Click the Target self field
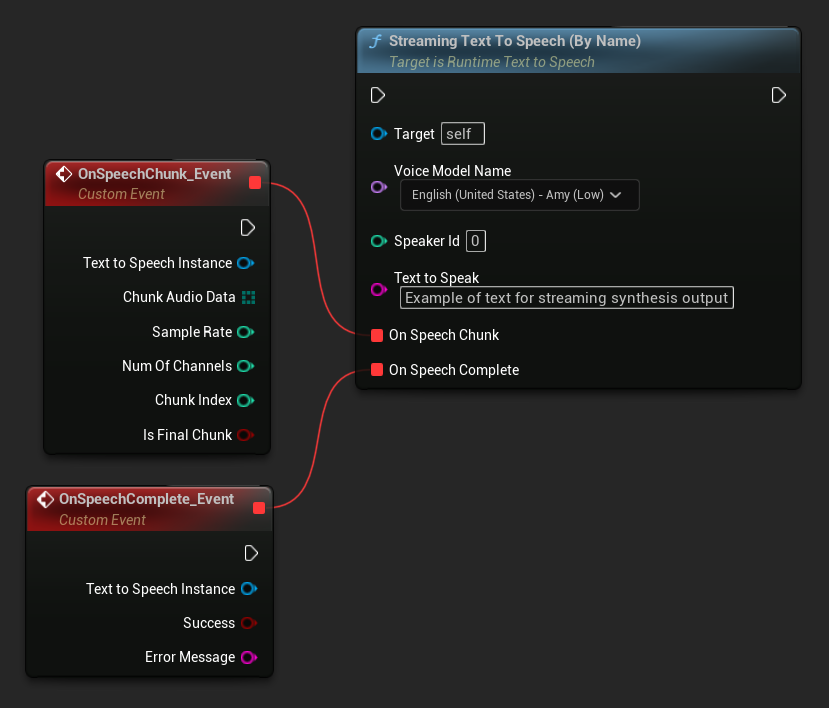 (463, 134)
